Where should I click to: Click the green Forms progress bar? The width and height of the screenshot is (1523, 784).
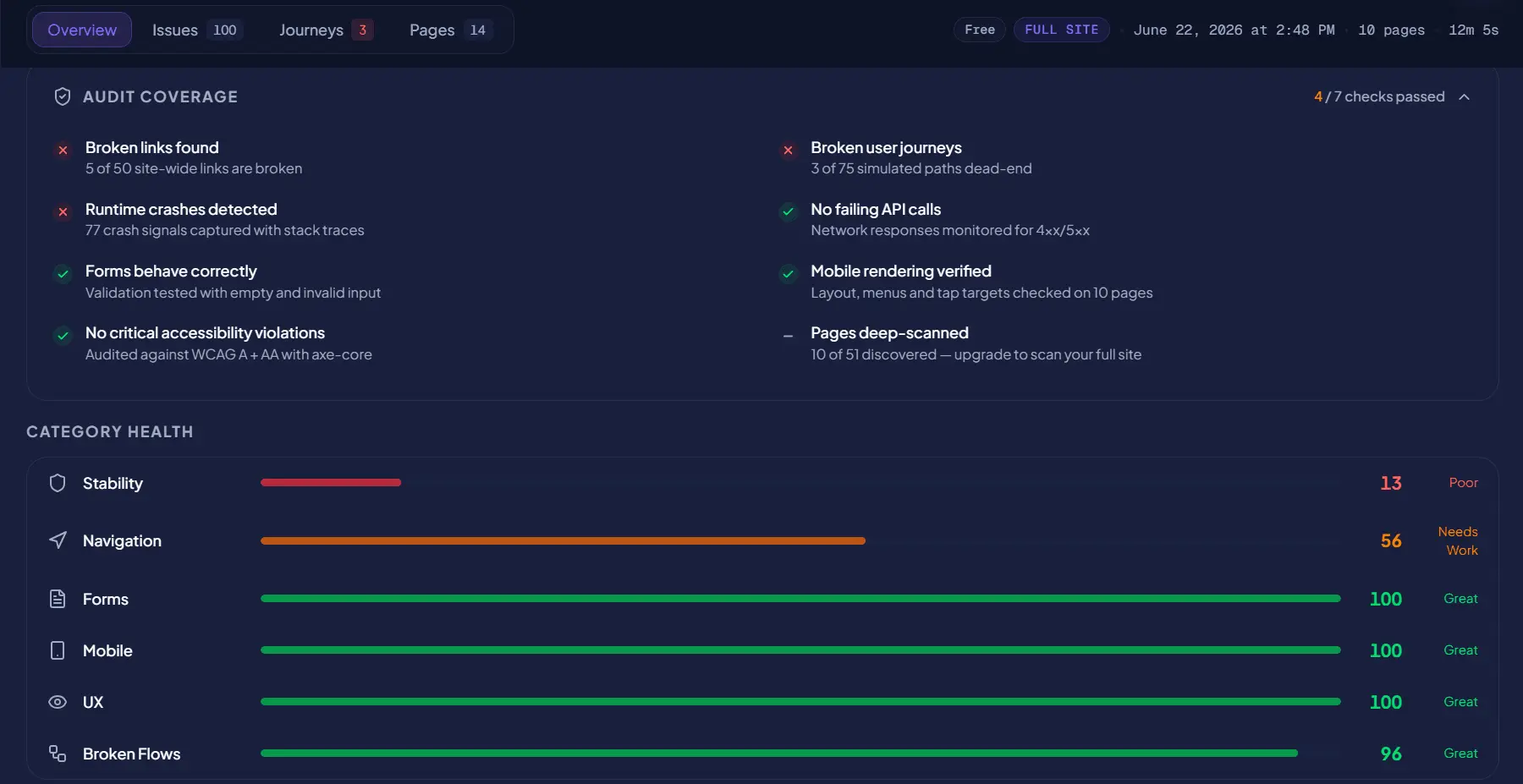[x=800, y=598]
